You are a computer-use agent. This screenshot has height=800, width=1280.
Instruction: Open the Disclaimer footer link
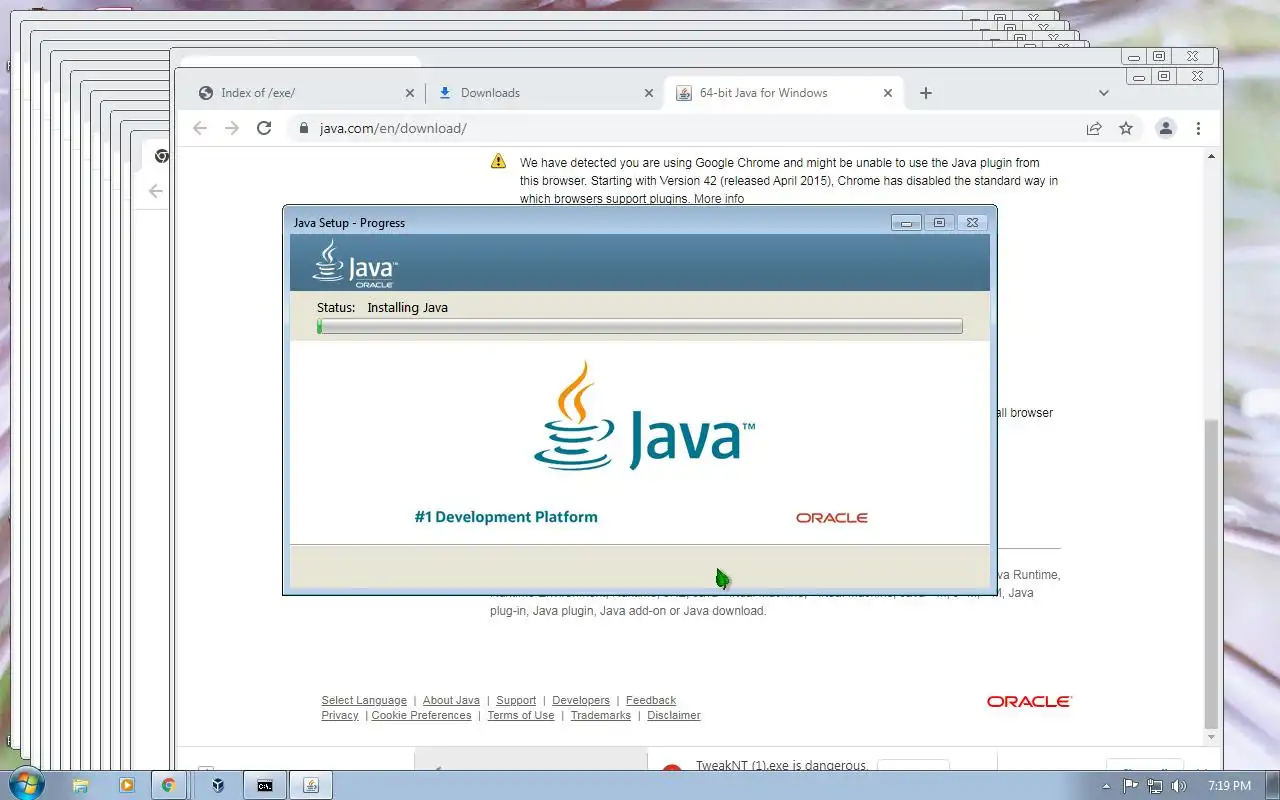coord(674,715)
